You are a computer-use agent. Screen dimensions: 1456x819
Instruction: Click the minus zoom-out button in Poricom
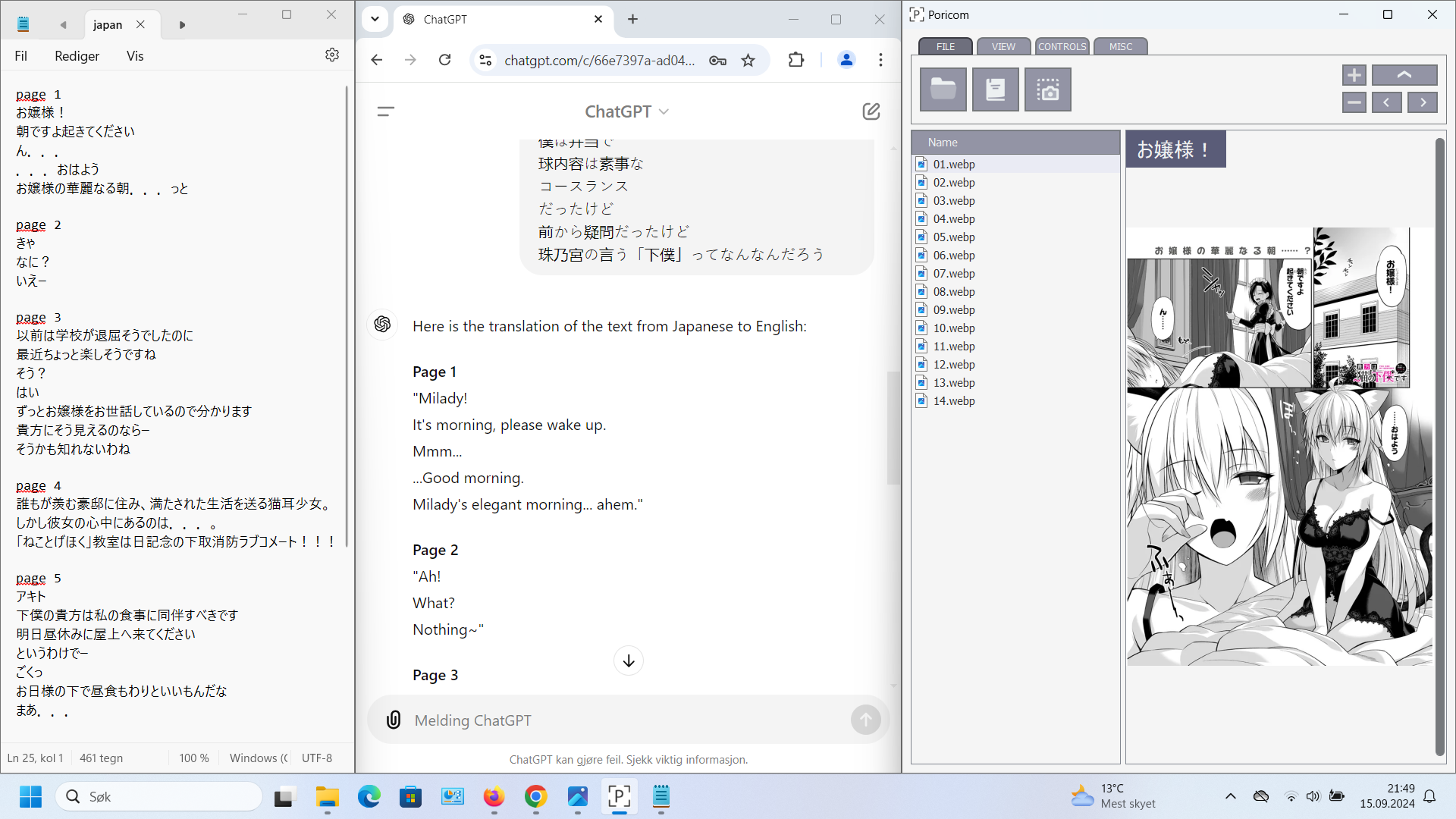[x=1354, y=102]
